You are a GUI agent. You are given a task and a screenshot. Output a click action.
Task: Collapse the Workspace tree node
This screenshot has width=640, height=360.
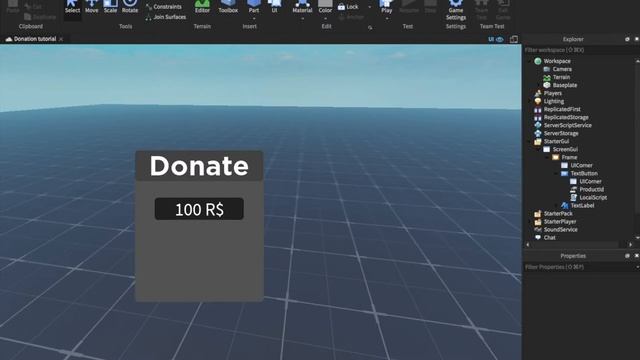click(530, 61)
